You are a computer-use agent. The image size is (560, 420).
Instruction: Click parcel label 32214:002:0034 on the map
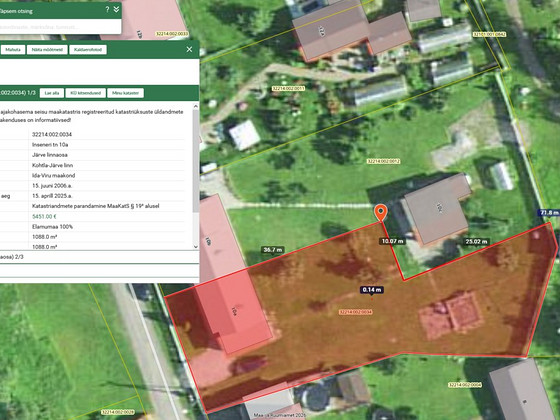(355, 312)
